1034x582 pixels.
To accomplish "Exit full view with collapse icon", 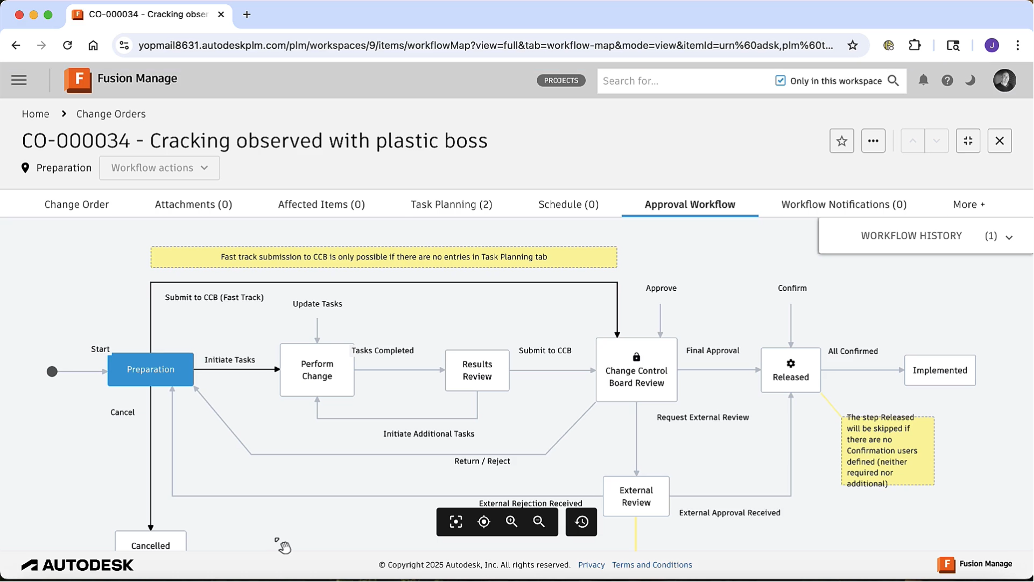I will pos(968,140).
